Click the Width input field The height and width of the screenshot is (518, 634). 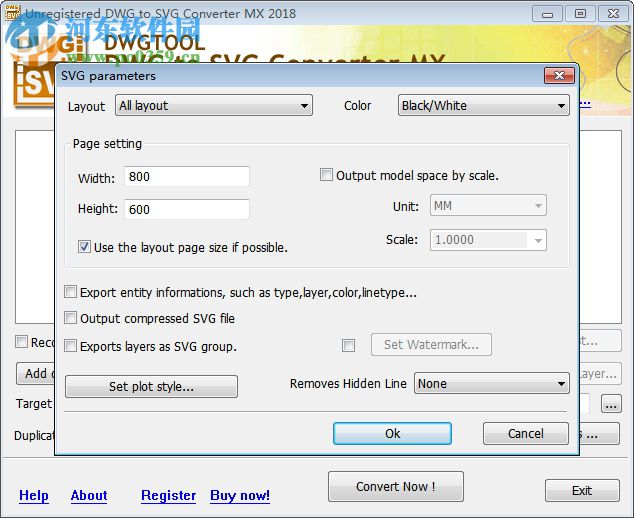pos(187,177)
